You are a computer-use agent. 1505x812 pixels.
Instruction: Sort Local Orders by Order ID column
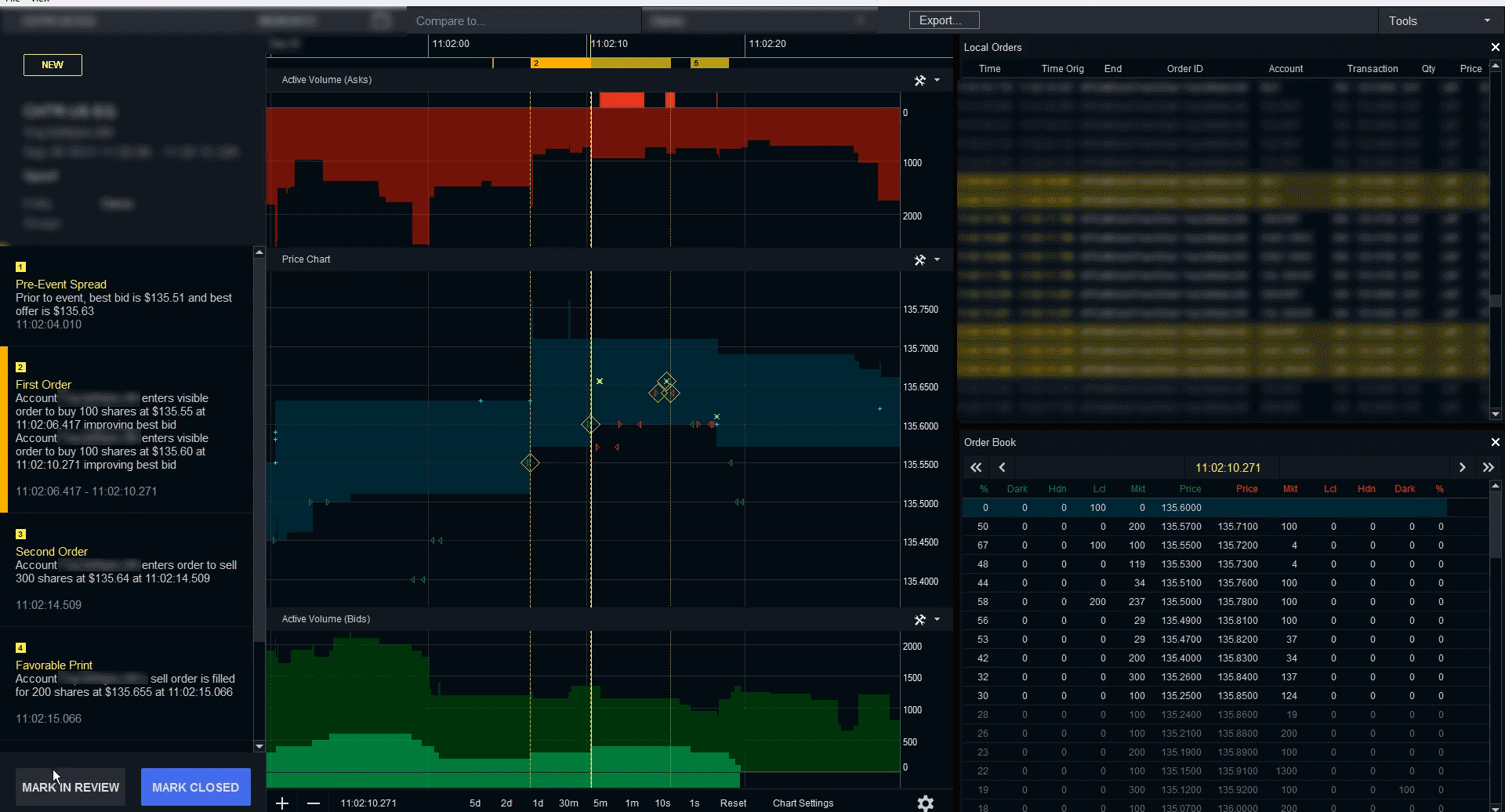(x=1184, y=69)
